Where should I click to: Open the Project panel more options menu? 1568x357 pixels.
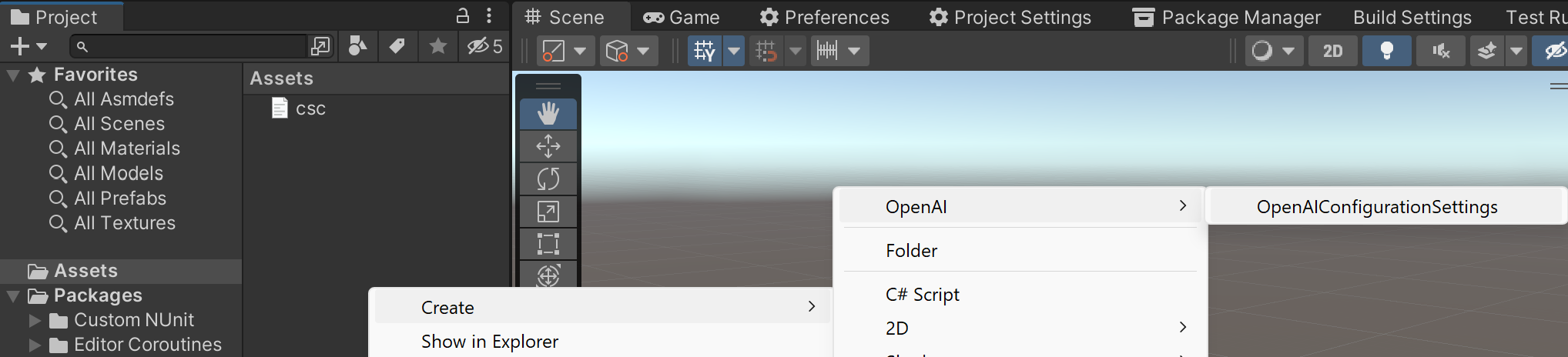[x=489, y=16]
